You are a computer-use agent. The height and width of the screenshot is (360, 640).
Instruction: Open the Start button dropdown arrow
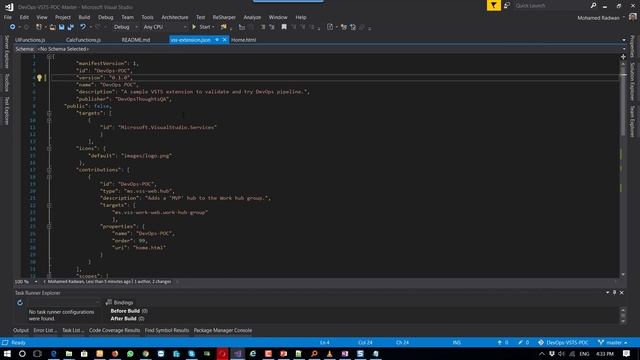(x=213, y=27)
